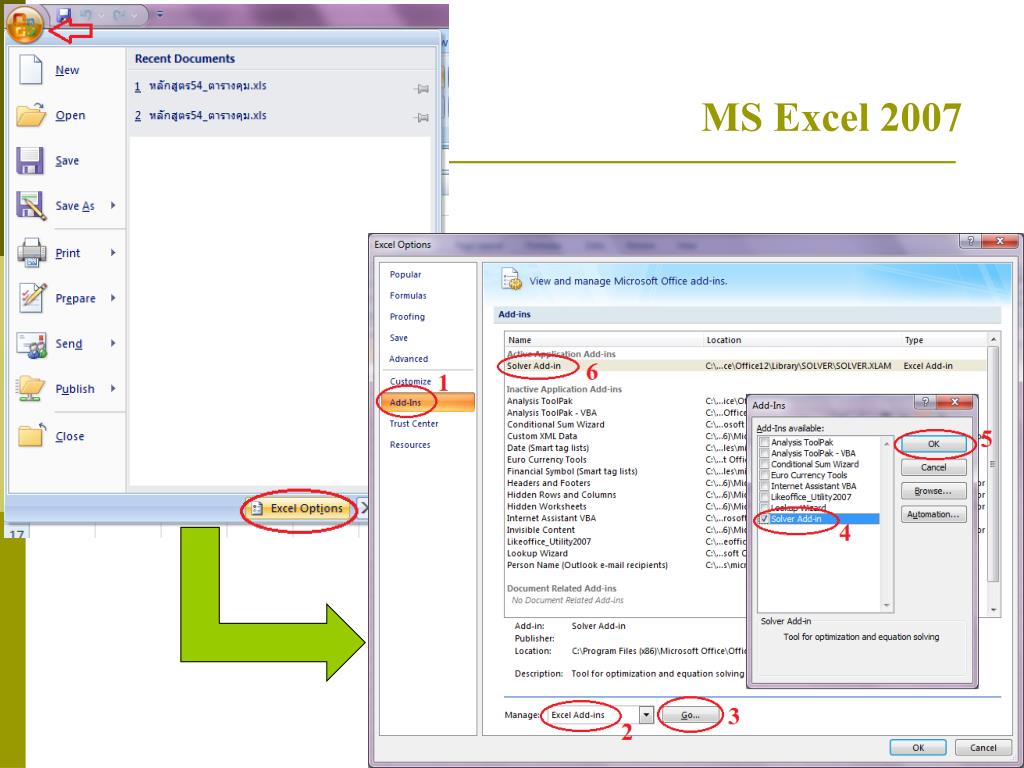Select Save category in Excel Options sidebar
The height and width of the screenshot is (768, 1024).
(x=398, y=338)
